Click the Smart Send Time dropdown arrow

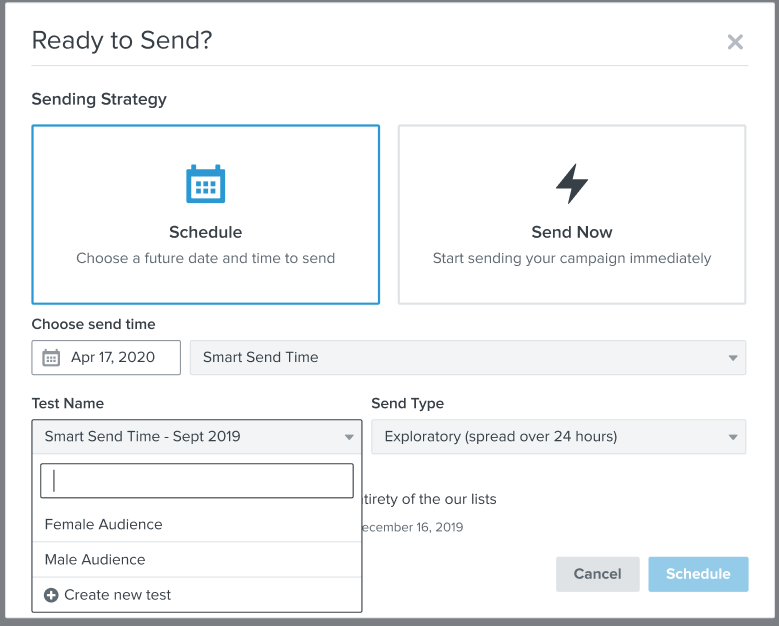click(733, 358)
